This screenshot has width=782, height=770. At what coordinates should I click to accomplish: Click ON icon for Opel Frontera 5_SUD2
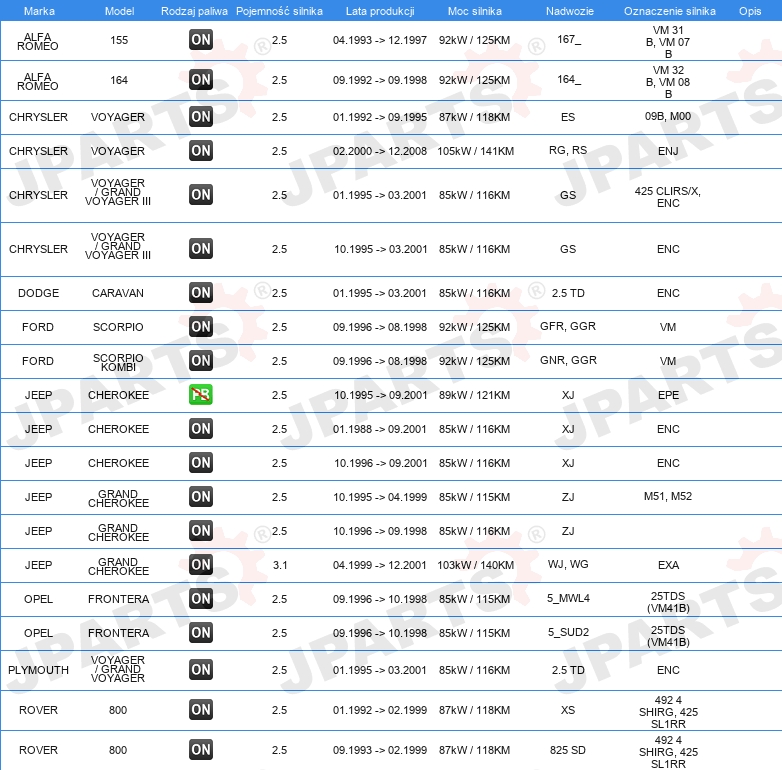tap(201, 633)
